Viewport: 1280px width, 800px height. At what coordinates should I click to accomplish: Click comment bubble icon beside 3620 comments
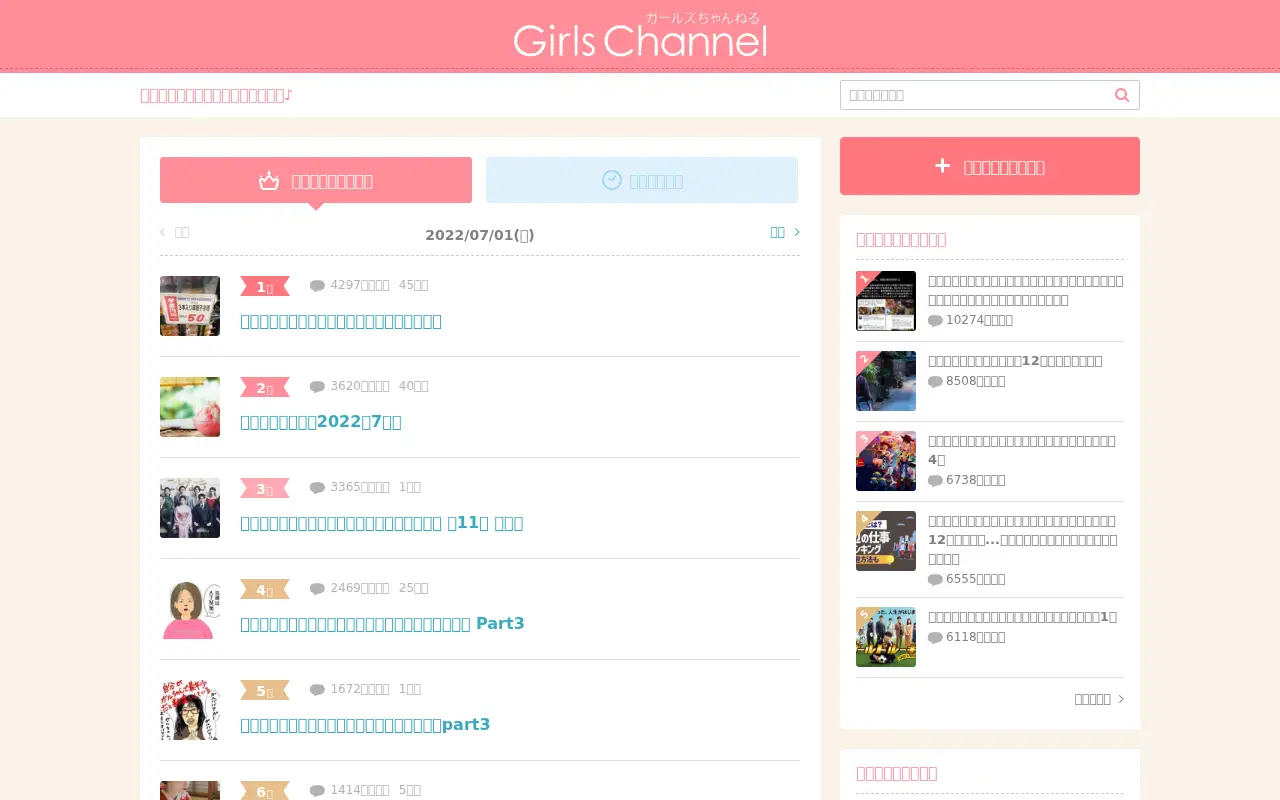pos(317,386)
